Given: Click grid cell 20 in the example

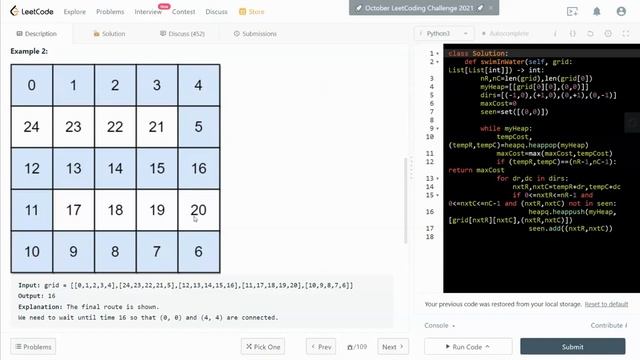Looking at the screenshot, I should (x=199, y=210).
